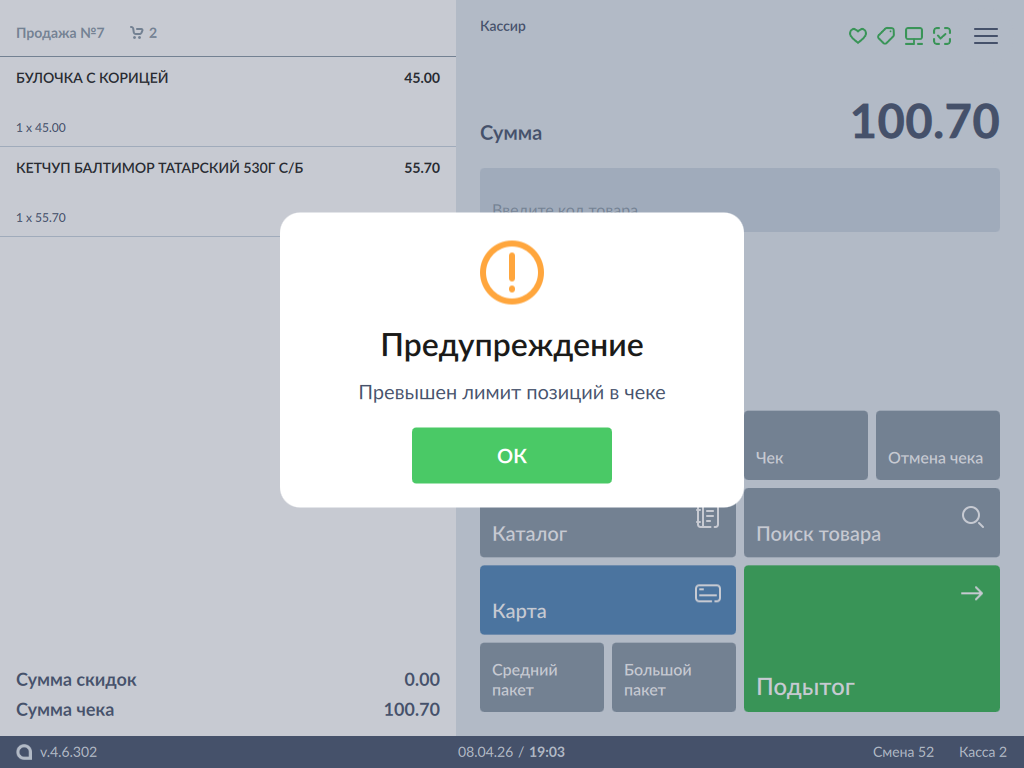The height and width of the screenshot is (768, 1024).
Task: Click the magnifier icon on Поиск товара
Action: point(972,517)
